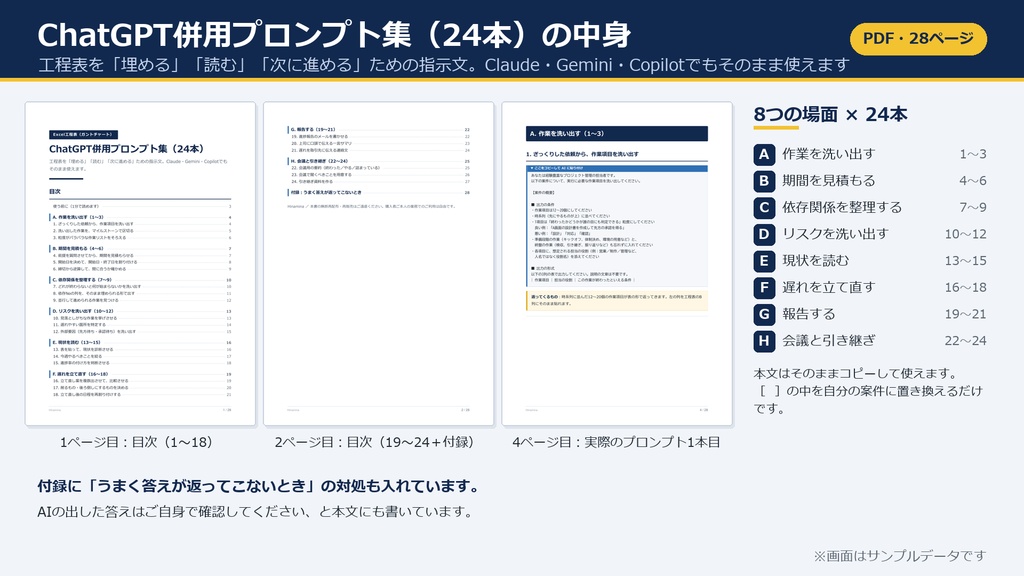1024x576 pixels.
Task: Click the range 16〜18 in the list
Action: coord(965,287)
